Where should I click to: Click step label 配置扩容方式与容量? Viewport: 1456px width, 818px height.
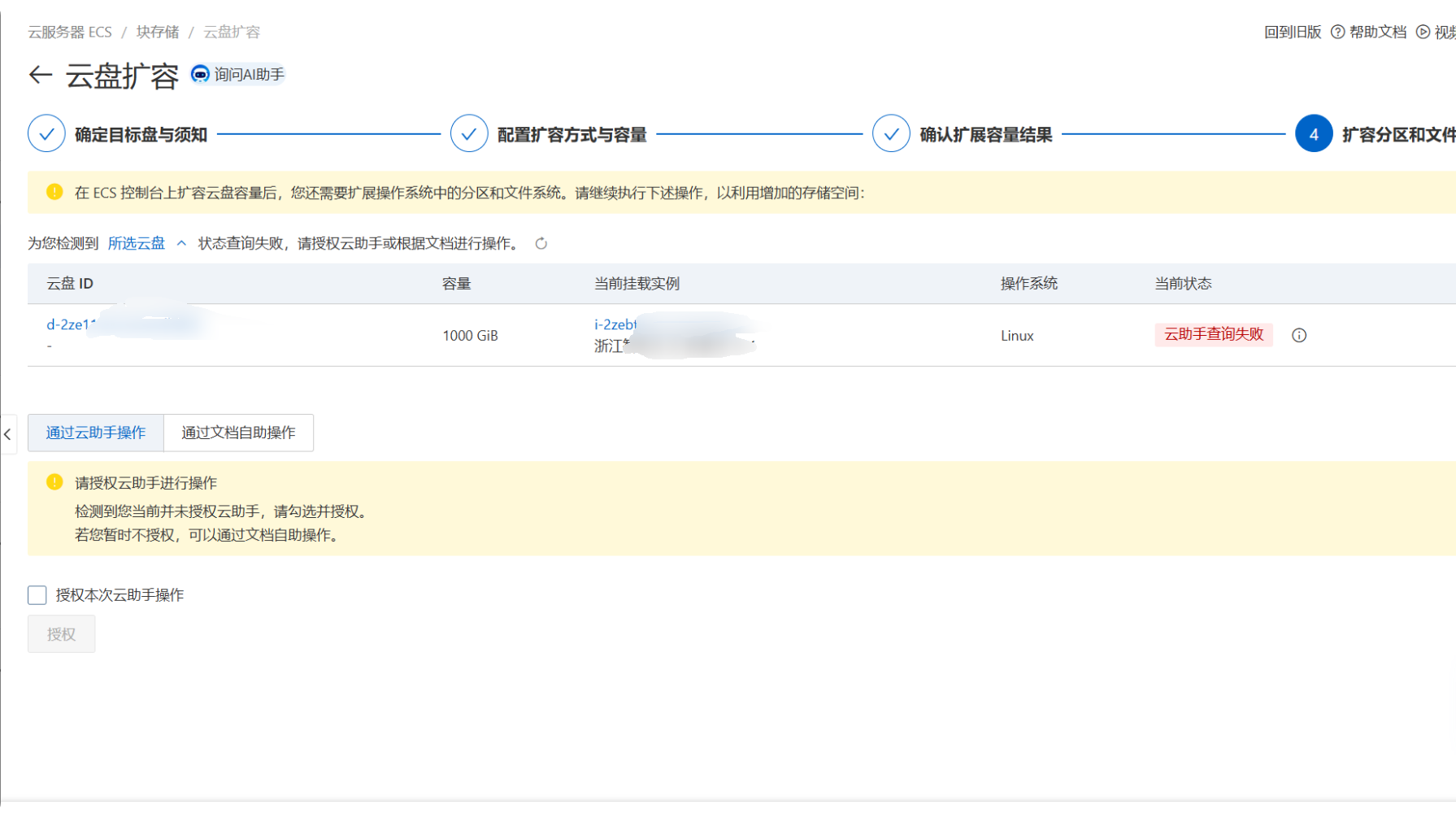[572, 134]
